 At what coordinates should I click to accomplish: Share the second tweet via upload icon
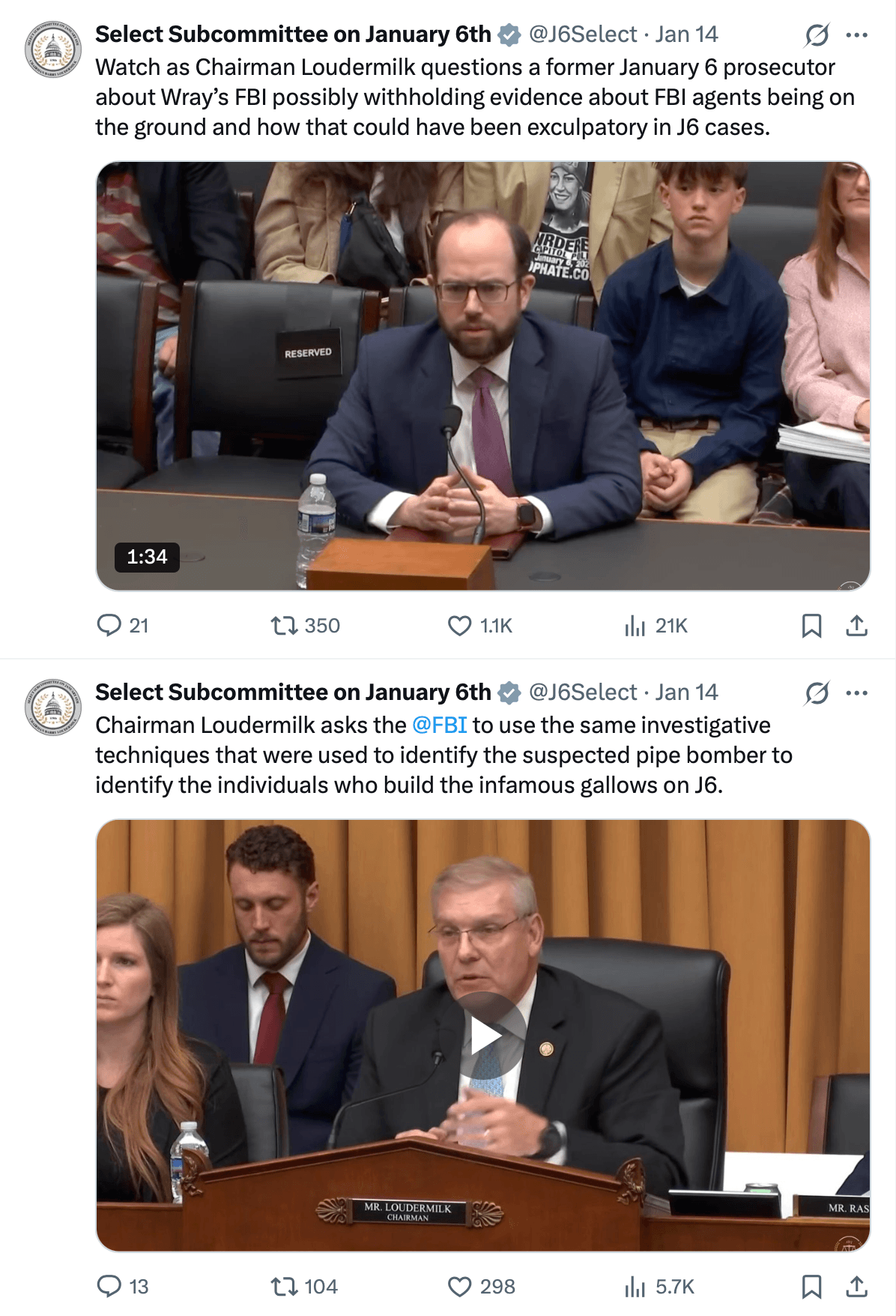pyautogui.click(x=856, y=1286)
